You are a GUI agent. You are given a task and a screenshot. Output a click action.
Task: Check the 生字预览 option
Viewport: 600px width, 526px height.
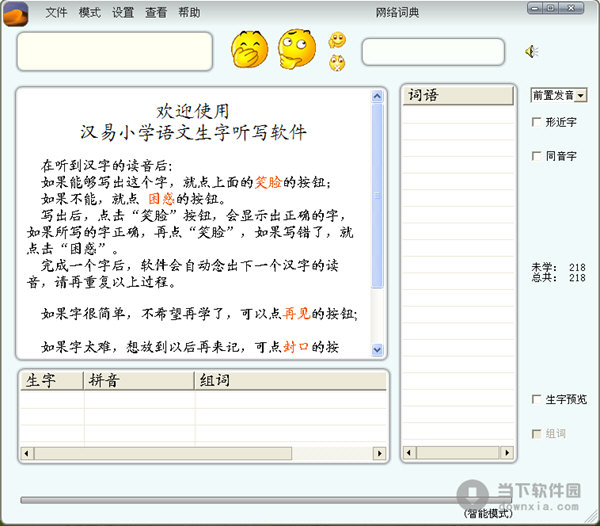[537, 400]
